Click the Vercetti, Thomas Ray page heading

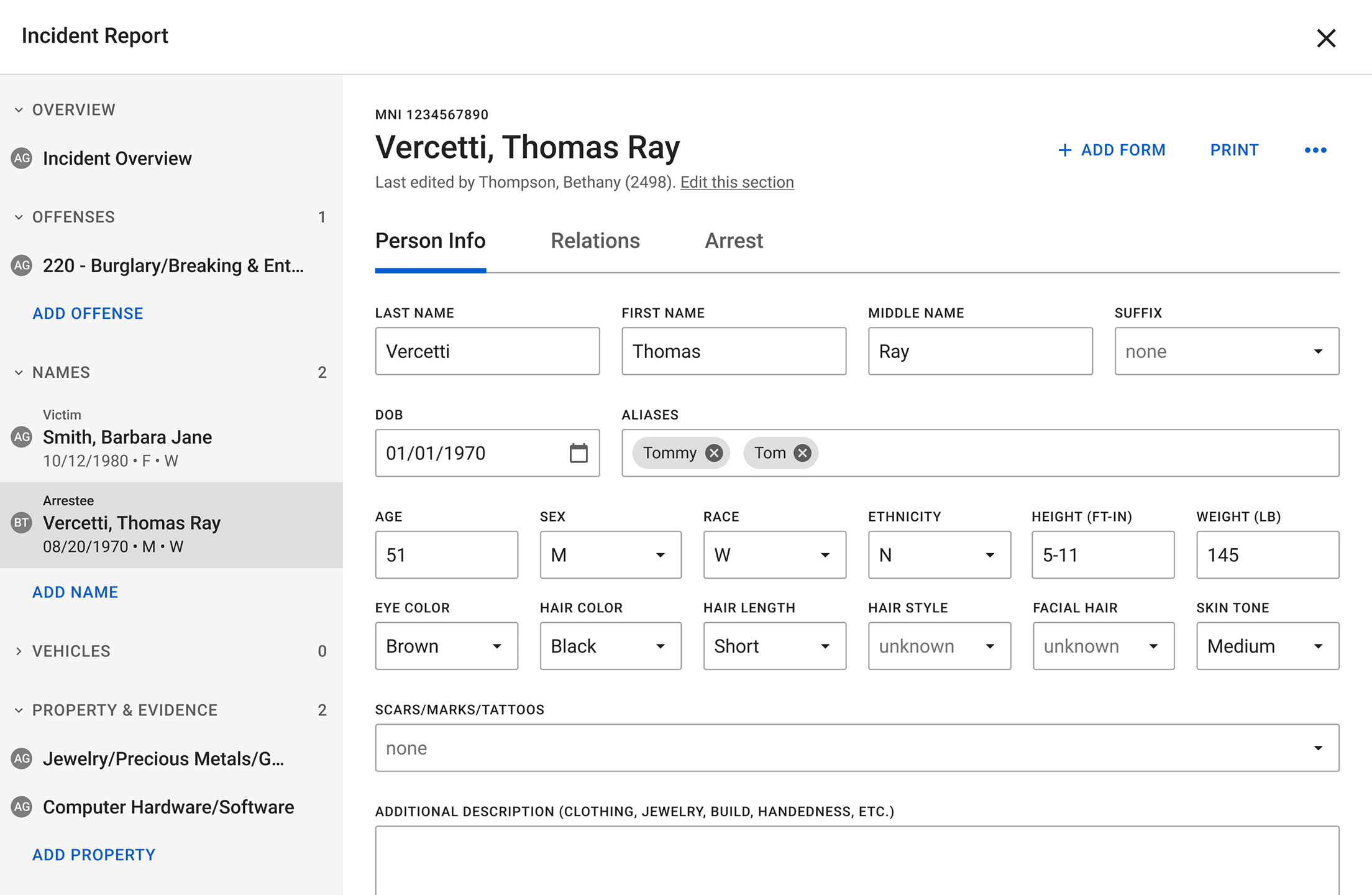pyautogui.click(x=528, y=147)
